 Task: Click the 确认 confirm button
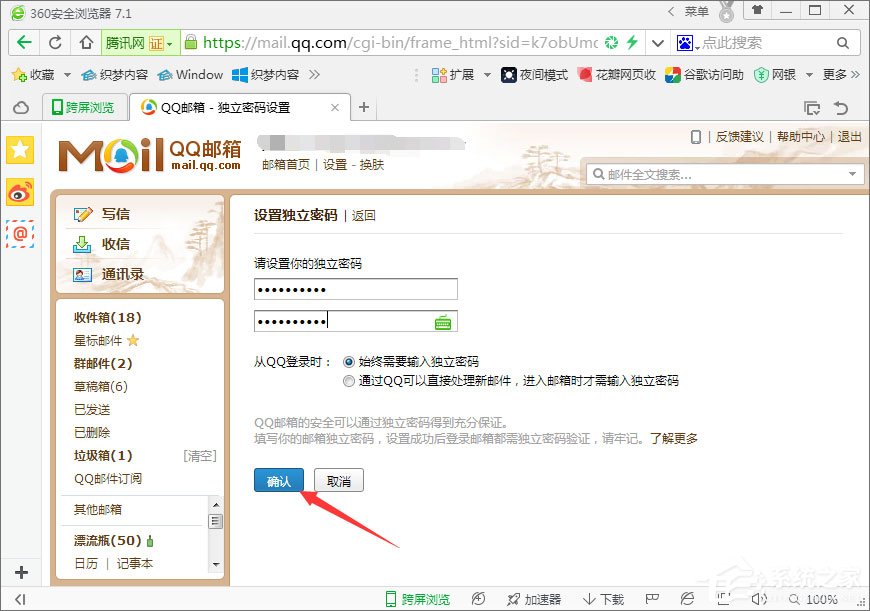point(278,479)
